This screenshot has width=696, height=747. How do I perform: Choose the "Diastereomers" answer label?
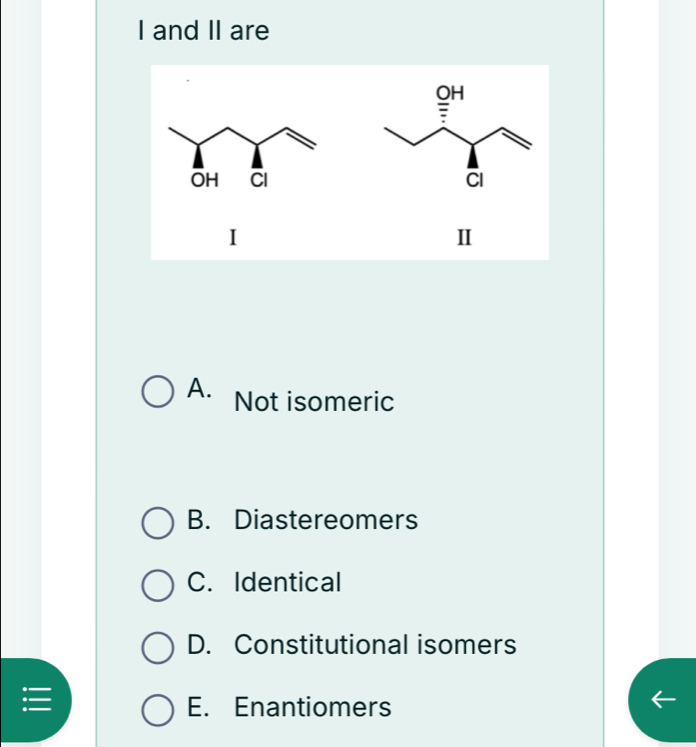(x=326, y=521)
